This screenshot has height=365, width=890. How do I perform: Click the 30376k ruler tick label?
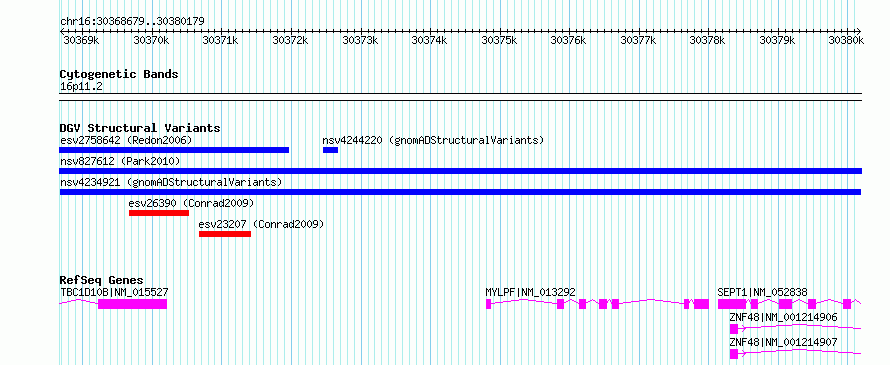click(x=569, y=40)
